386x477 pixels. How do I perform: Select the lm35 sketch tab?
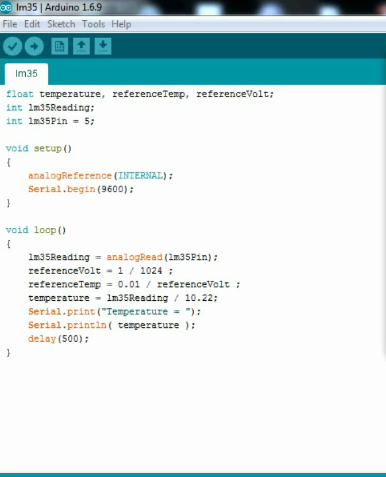(26, 74)
